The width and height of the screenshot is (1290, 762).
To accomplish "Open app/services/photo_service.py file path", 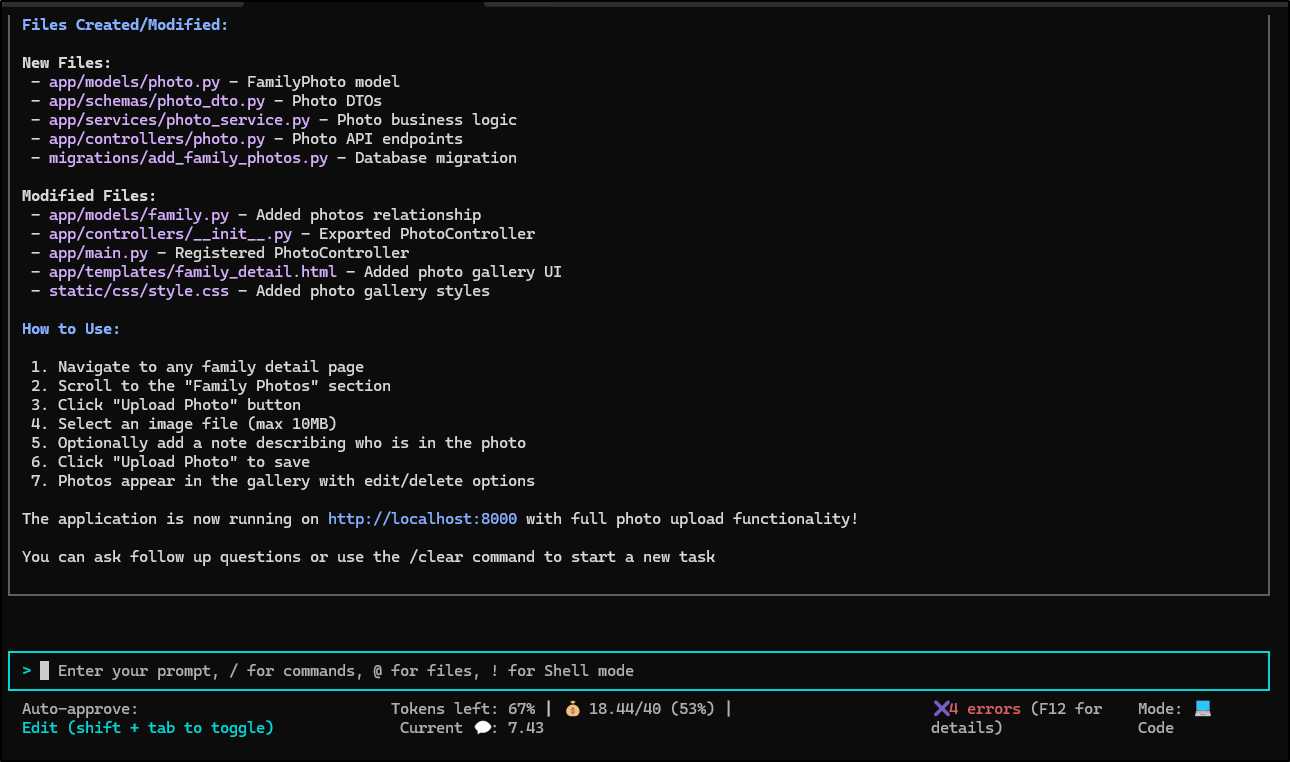I will (179, 120).
